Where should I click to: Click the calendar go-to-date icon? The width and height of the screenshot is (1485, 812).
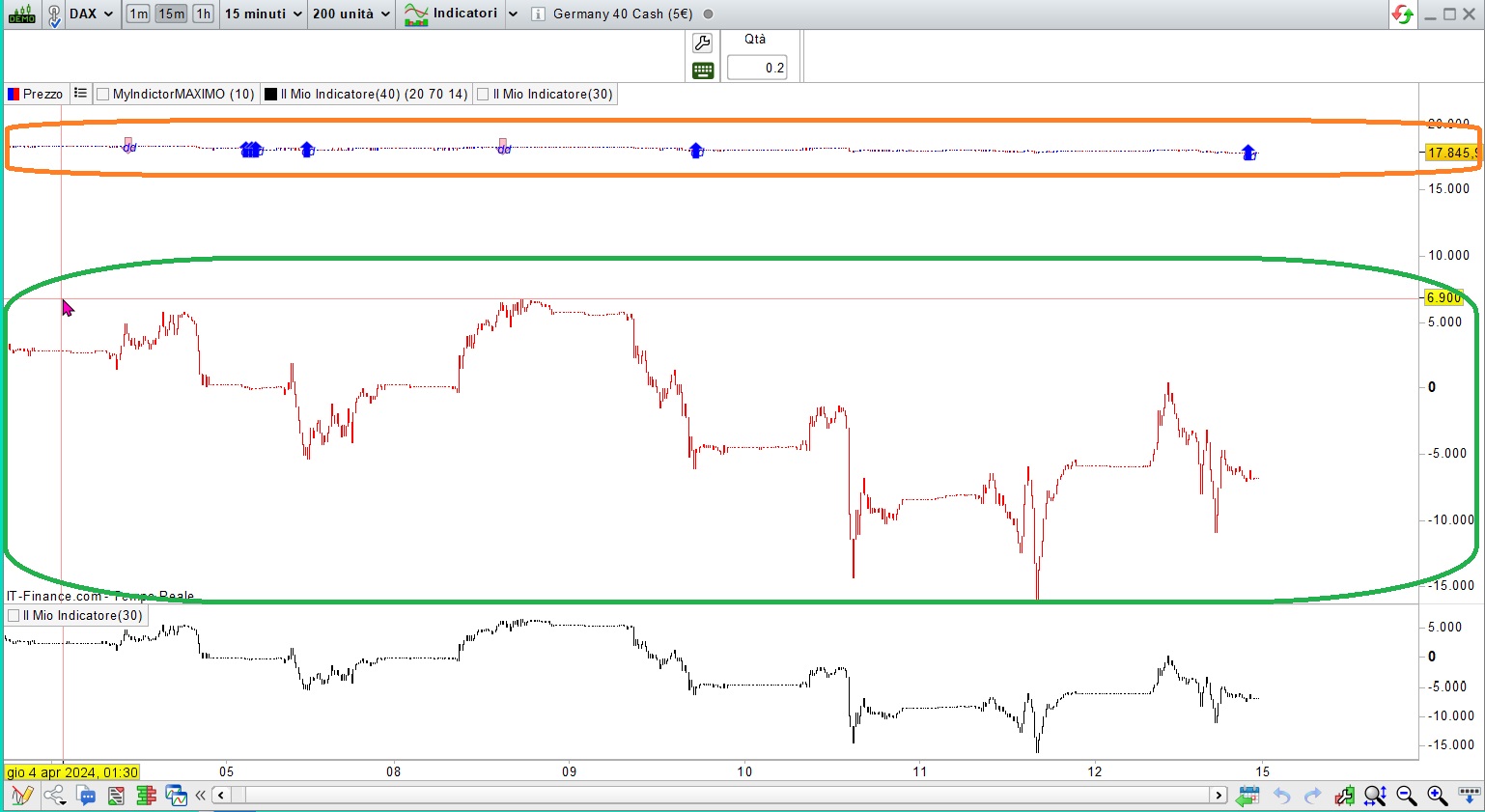click(1247, 796)
